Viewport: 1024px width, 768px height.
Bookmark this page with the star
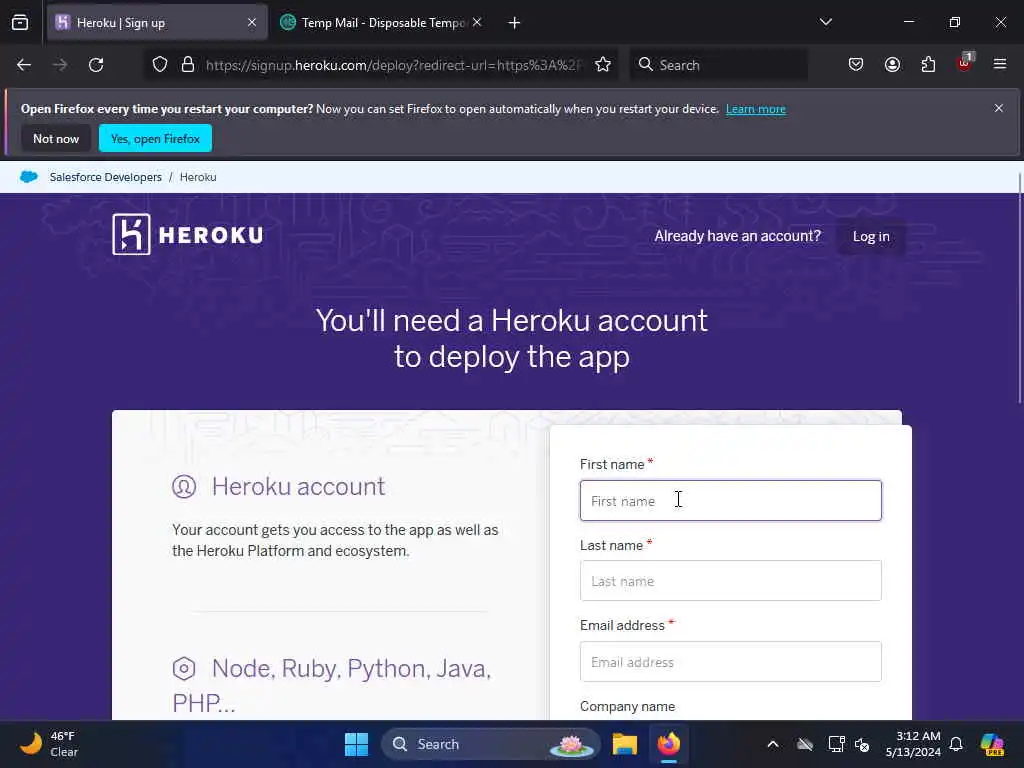tap(603, 65)
